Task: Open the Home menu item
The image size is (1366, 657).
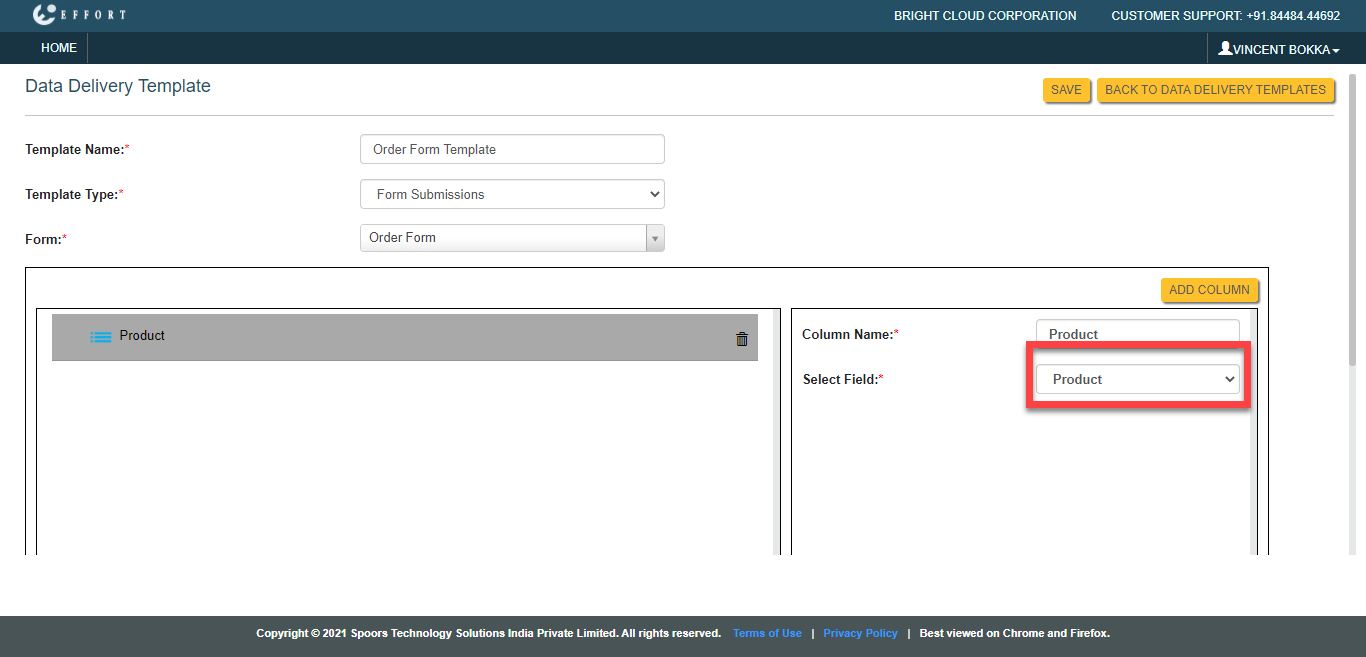Action: point(59,48)
